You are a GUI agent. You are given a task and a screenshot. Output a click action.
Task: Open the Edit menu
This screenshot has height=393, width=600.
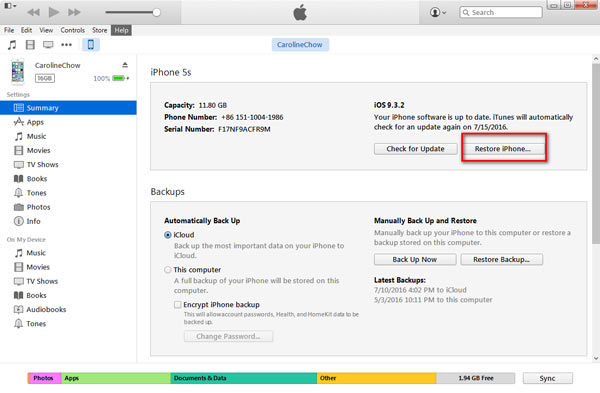pos(26,30)
